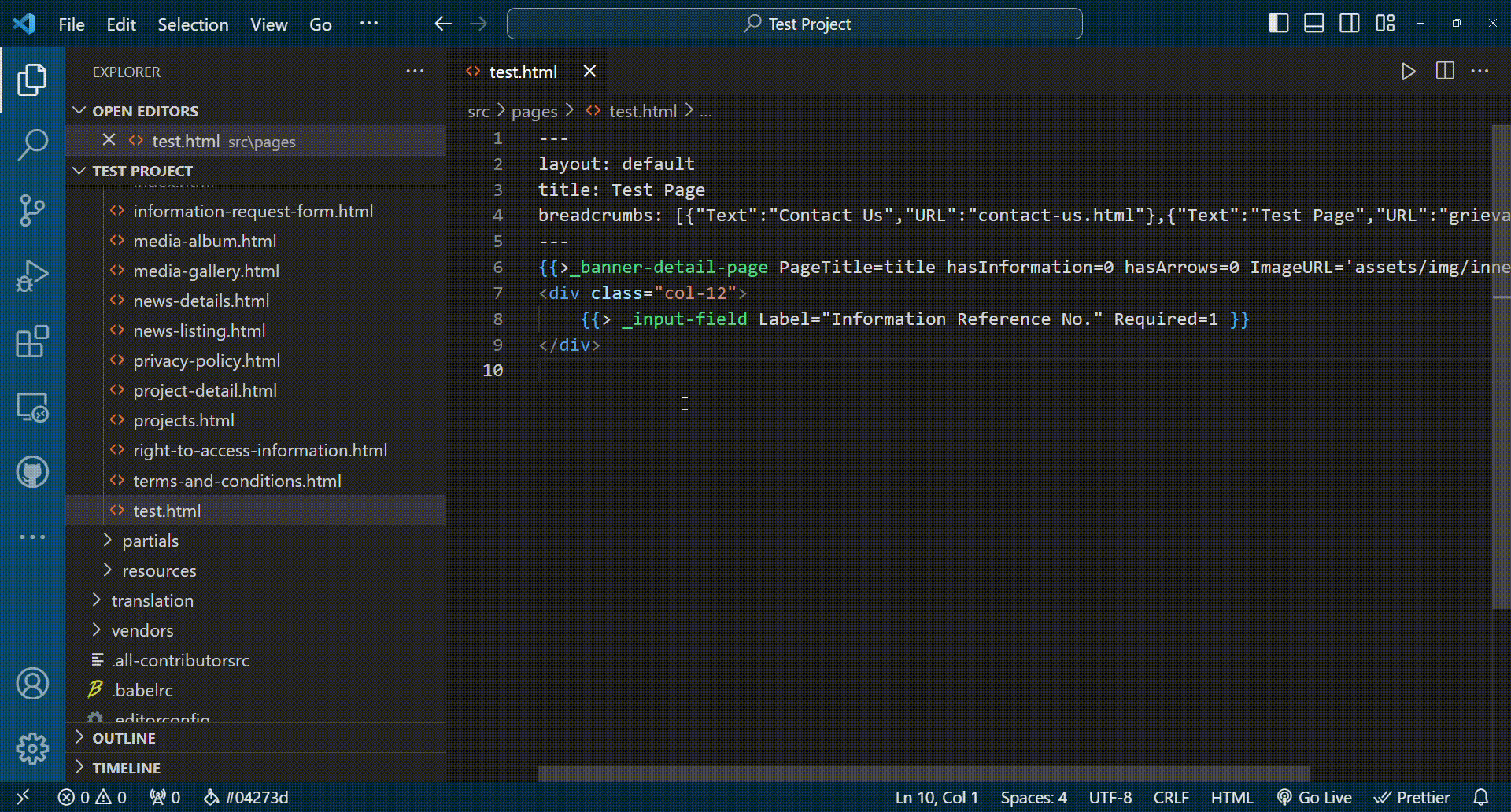Open Remote Explorer icon in activity bar

(32, 407)
